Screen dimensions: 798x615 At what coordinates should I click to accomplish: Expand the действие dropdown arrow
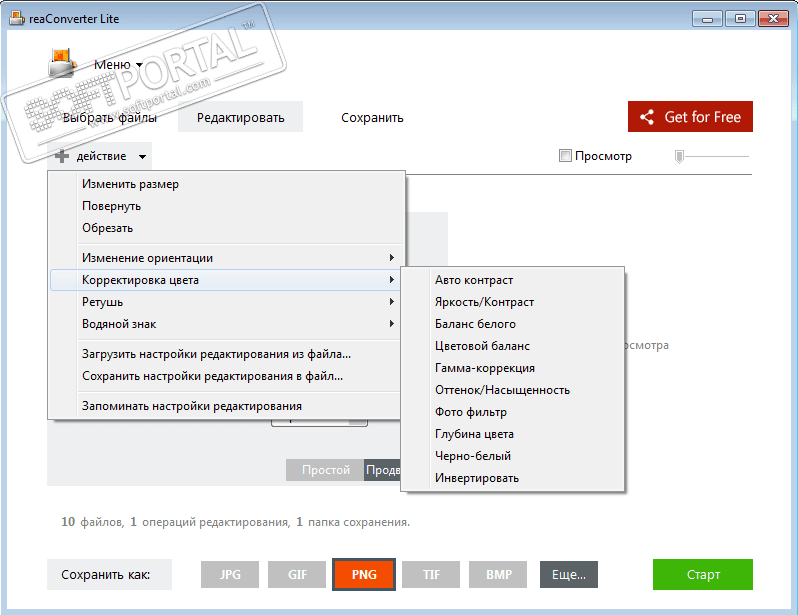142,157
